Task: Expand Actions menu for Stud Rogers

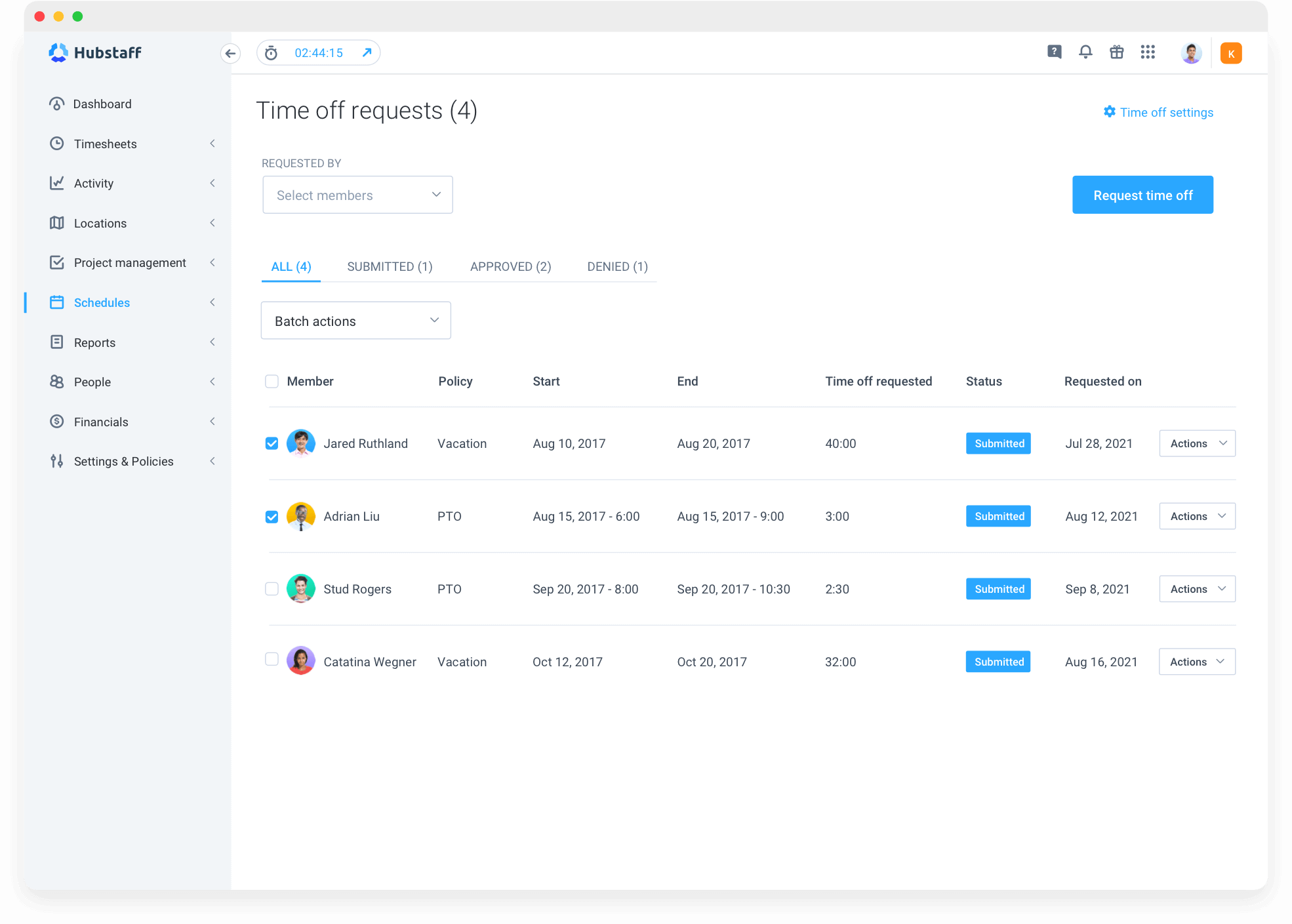Action: [1198, 588]
